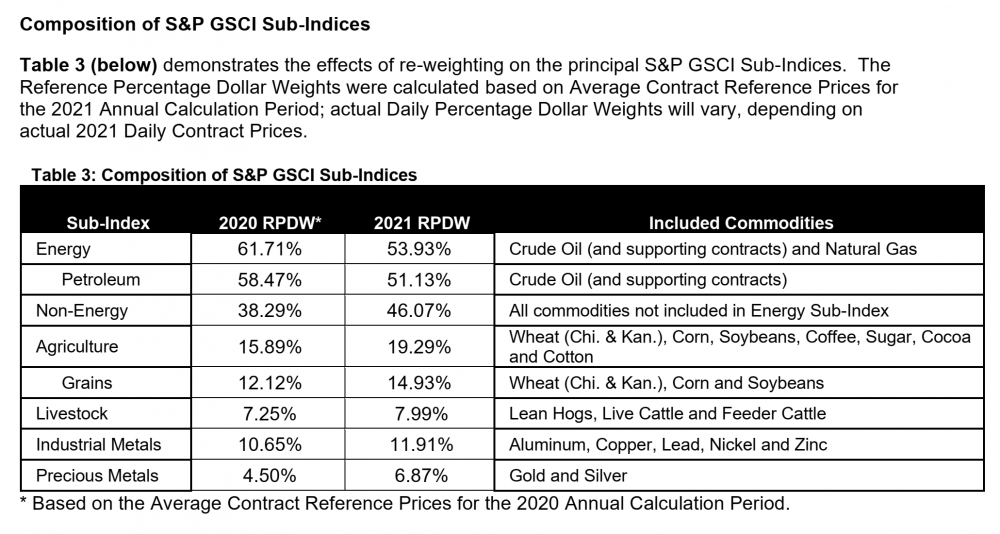Click the "Livestock" row label
The width and height of the screenshot is (1000, 534).
72,413
